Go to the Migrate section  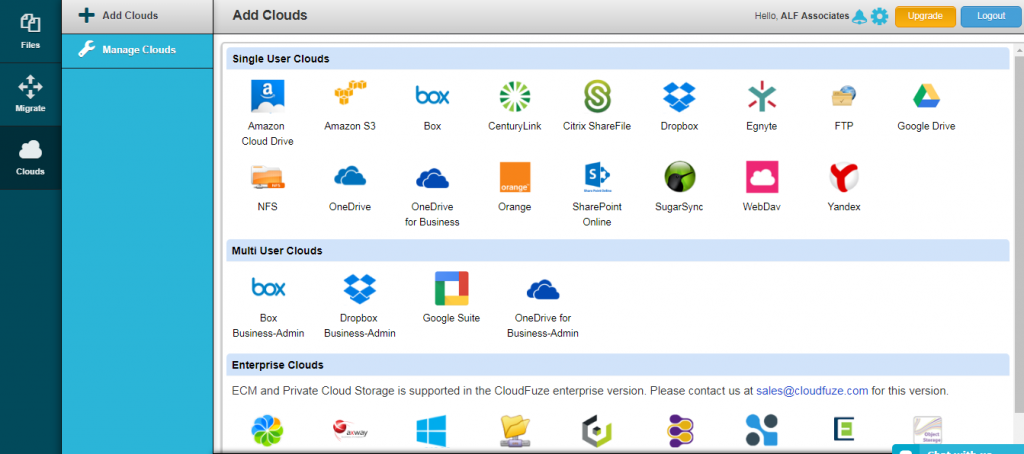tap(30, 95)
